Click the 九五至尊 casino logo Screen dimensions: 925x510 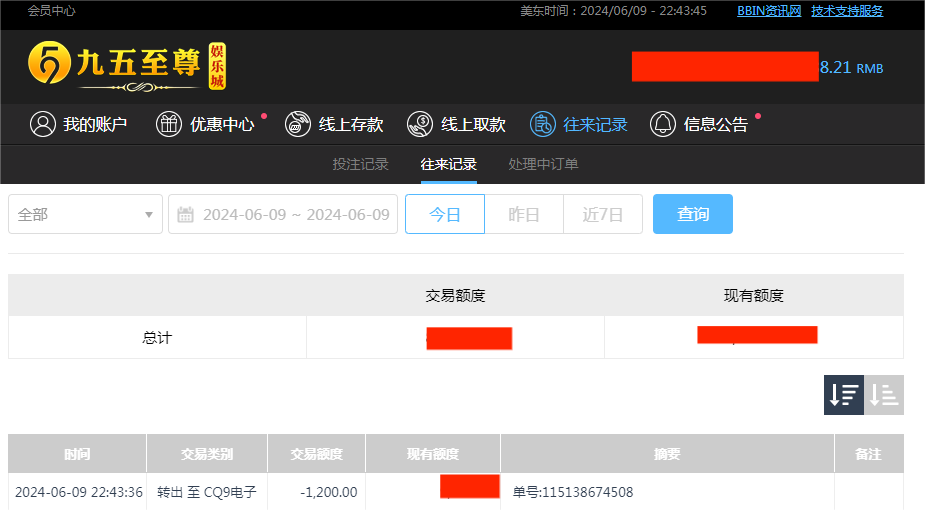pos(127,66)
